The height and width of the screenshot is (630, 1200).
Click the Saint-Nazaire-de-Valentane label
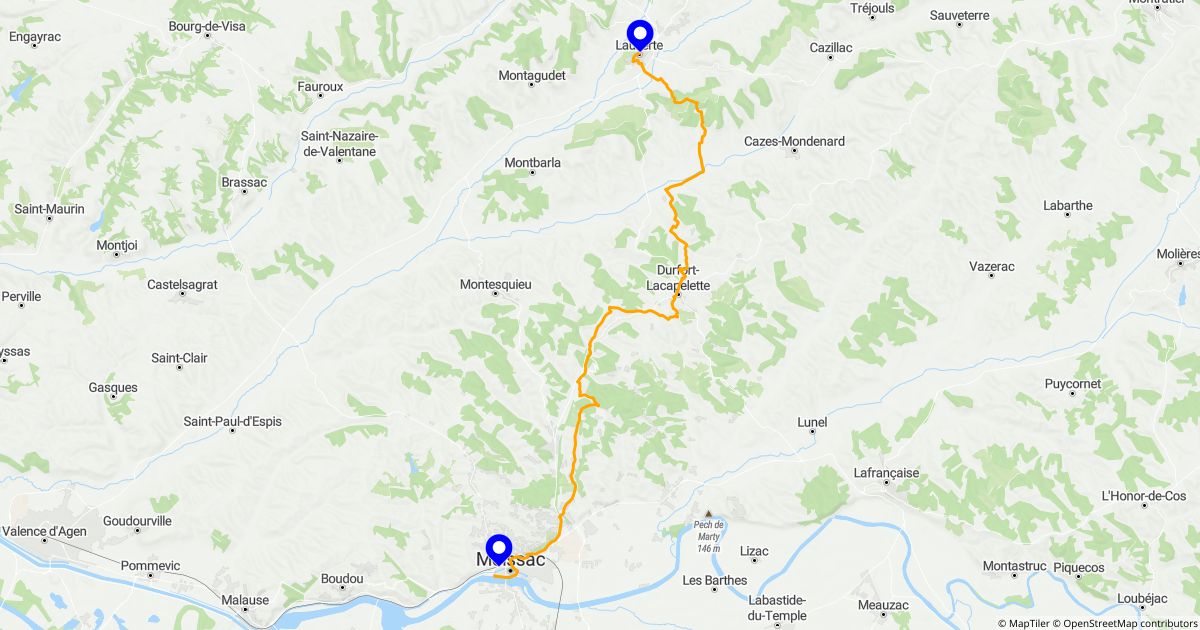[339, 144]
